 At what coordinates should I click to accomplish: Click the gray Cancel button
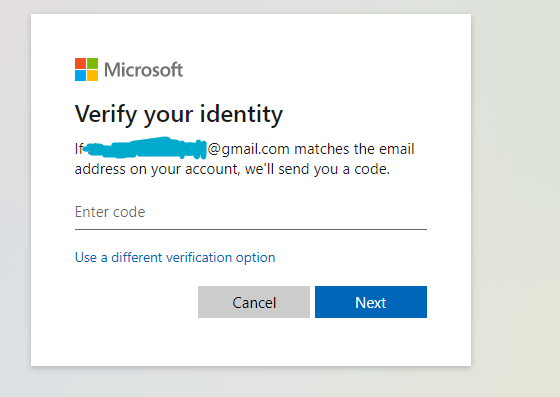pyautogui.click(x=254, y=302)
